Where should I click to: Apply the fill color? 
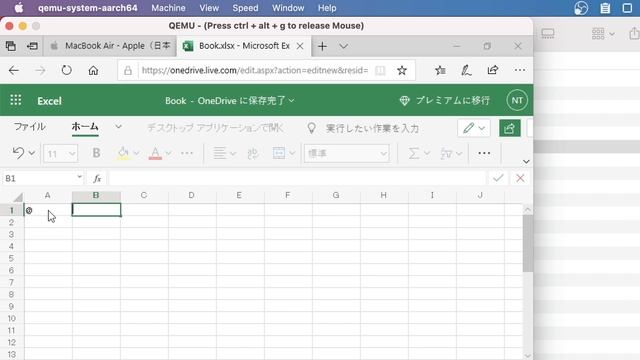(123, 153)
